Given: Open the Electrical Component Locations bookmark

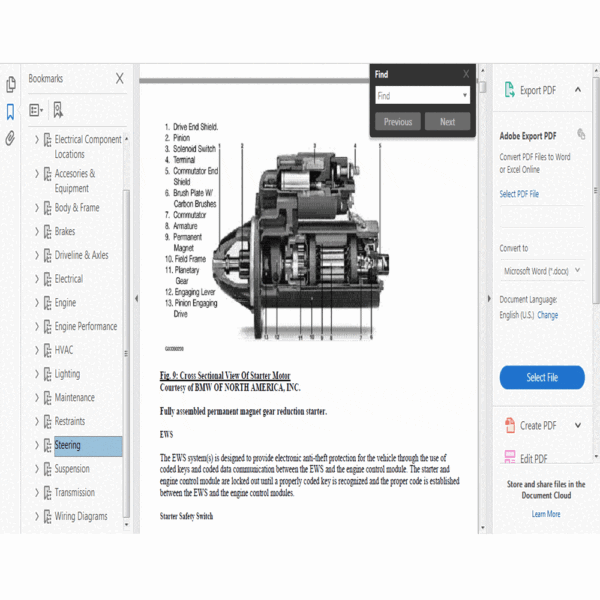Looking at the screenshot, I should click(x=88, y=147).
